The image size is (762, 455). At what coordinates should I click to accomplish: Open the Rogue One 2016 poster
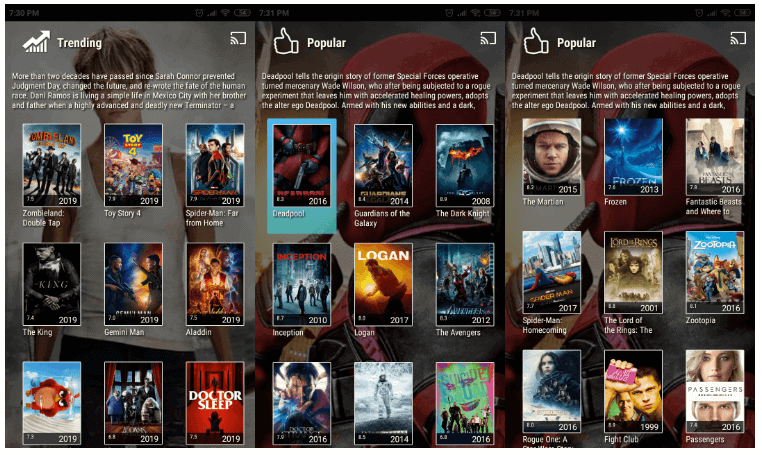552,391
